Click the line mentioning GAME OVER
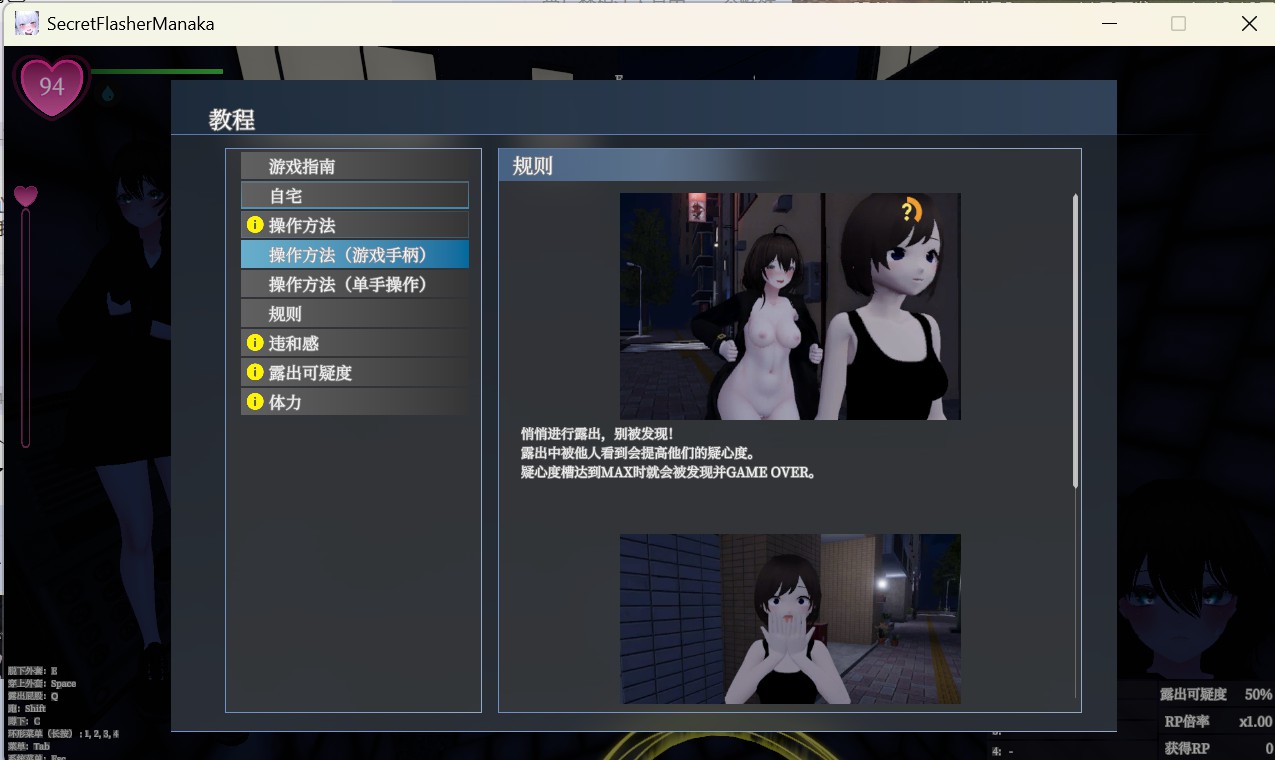1275x760 pixels. click(x=668, y=472)
